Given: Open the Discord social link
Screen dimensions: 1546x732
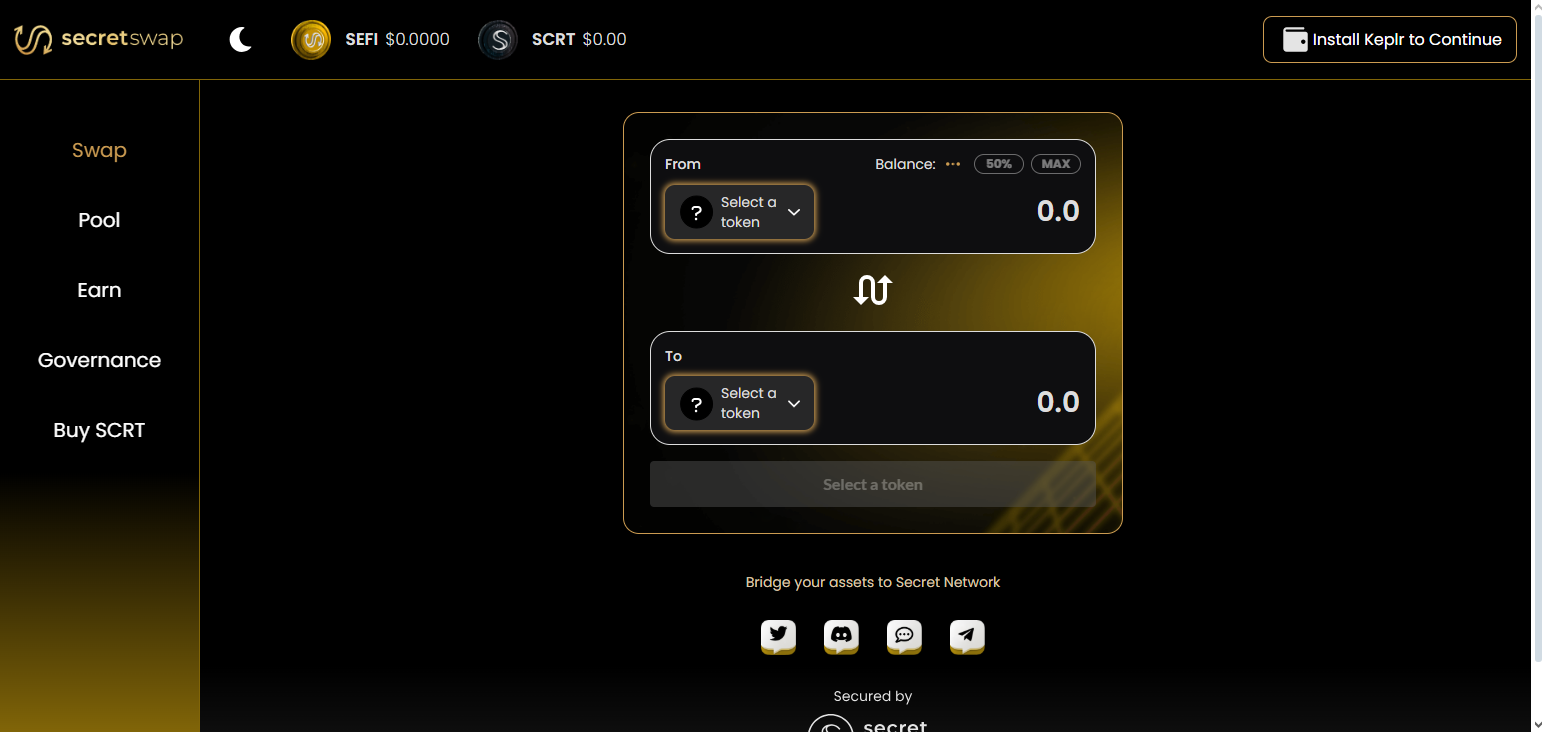Looking at the screenshot, I should pyautogui.click(x=841, y=636).
